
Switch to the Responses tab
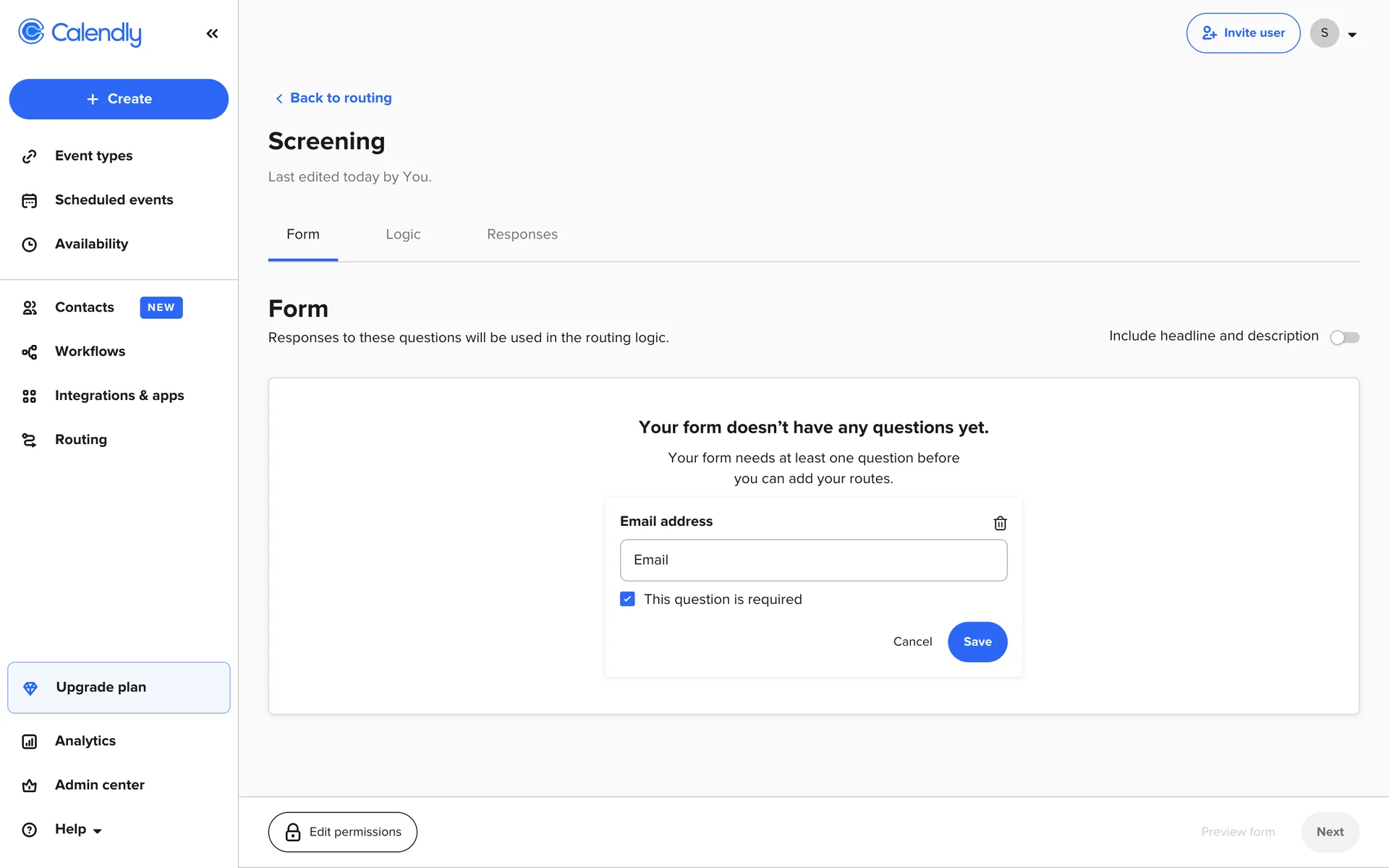522,234
